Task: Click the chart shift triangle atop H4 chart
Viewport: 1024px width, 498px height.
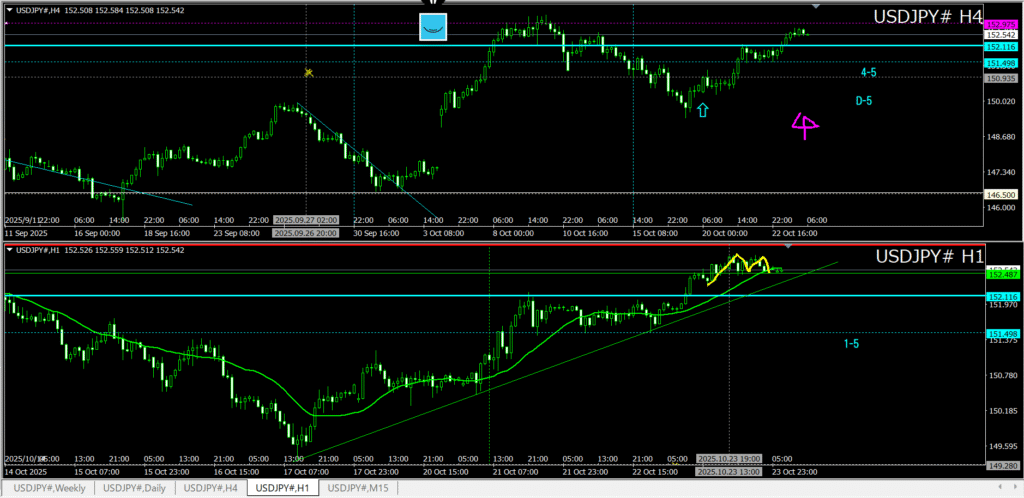Action: coord(817,6)
